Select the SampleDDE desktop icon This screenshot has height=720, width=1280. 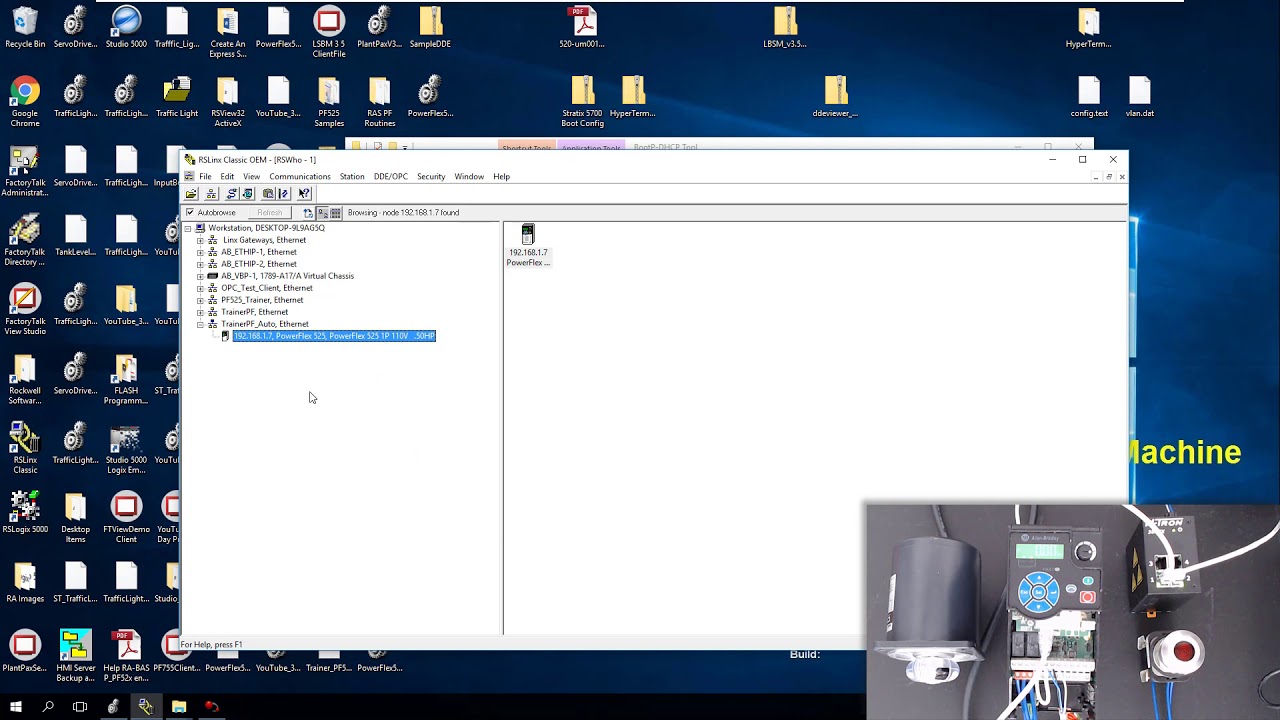[x=430, y=28]
